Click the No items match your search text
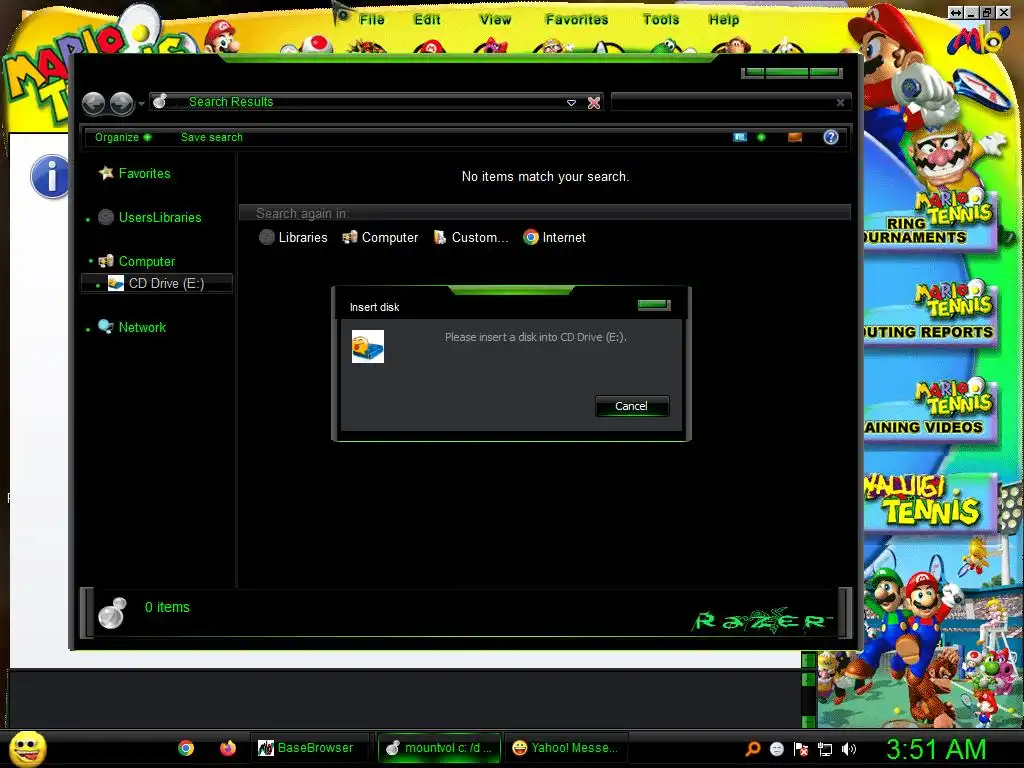 [545, 176]
